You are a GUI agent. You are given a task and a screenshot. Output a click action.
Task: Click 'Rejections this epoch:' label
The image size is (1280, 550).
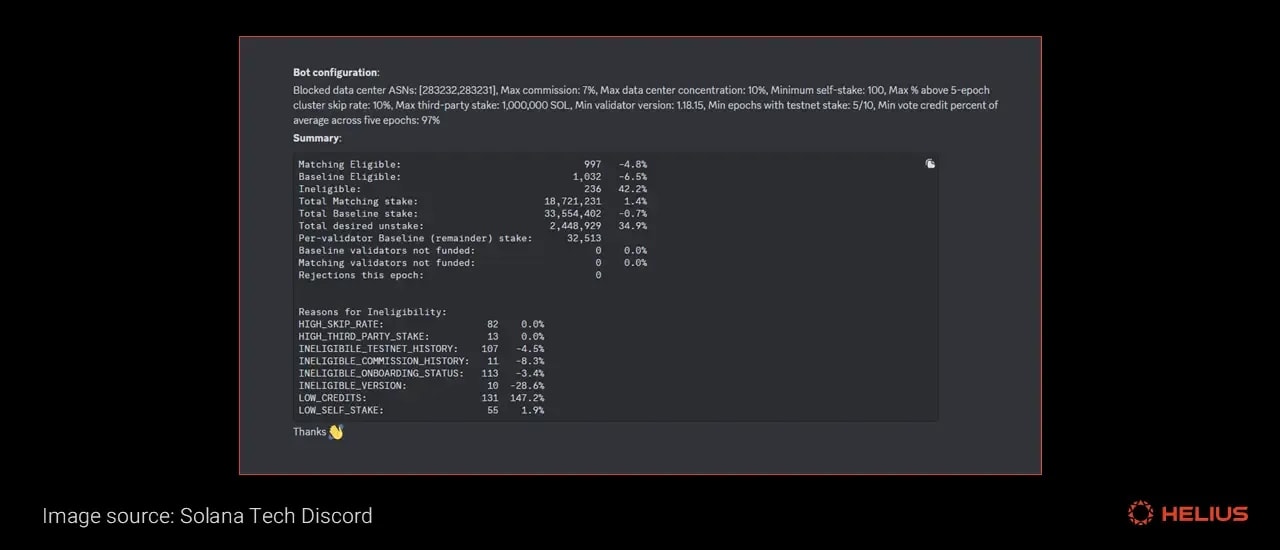(361, 275)
